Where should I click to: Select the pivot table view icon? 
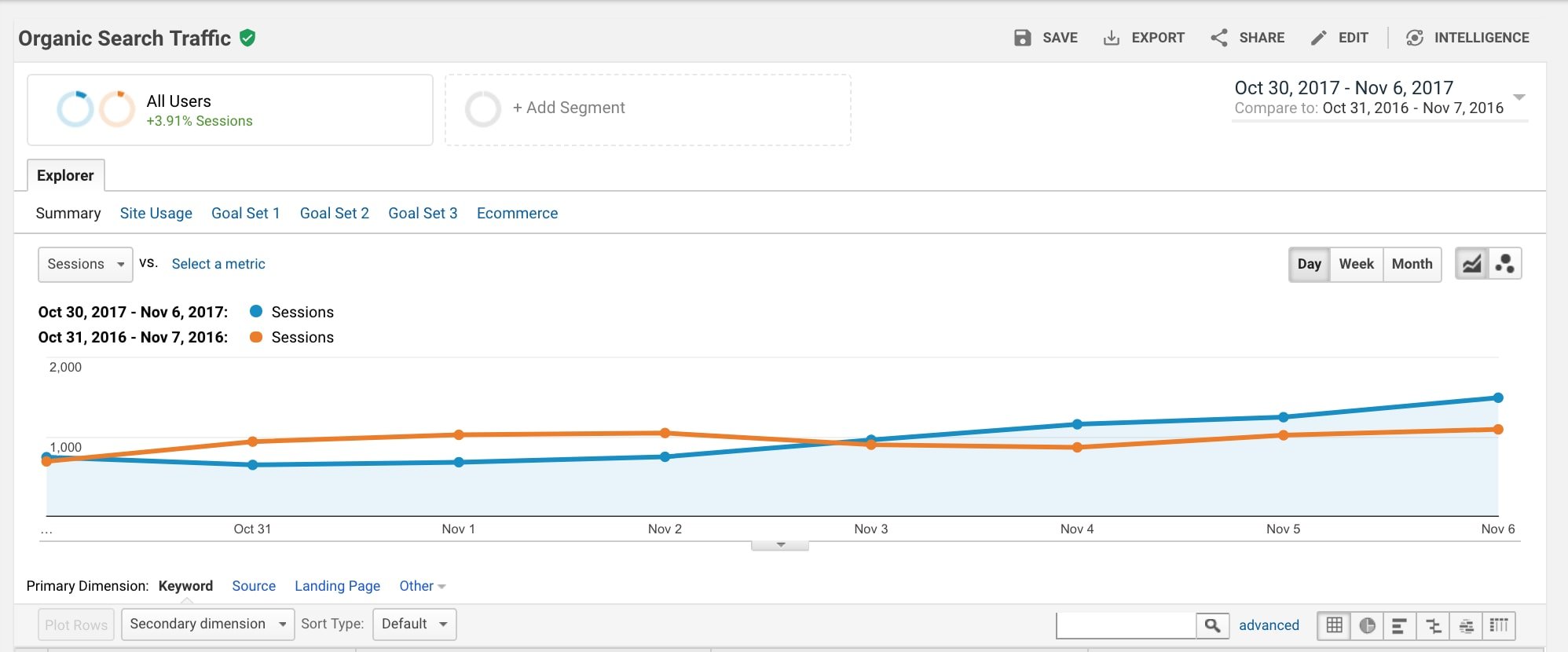pos(1499,625)
